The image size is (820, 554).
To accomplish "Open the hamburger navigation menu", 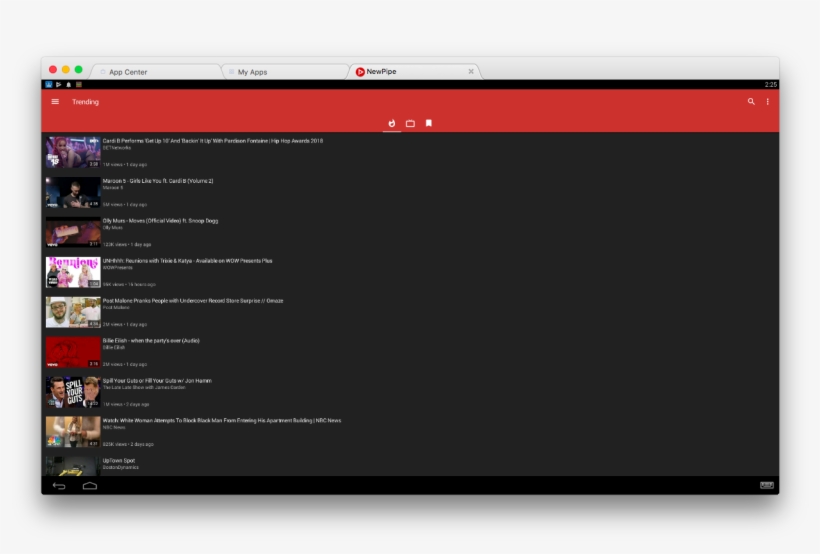I will (x=55, y=101).
